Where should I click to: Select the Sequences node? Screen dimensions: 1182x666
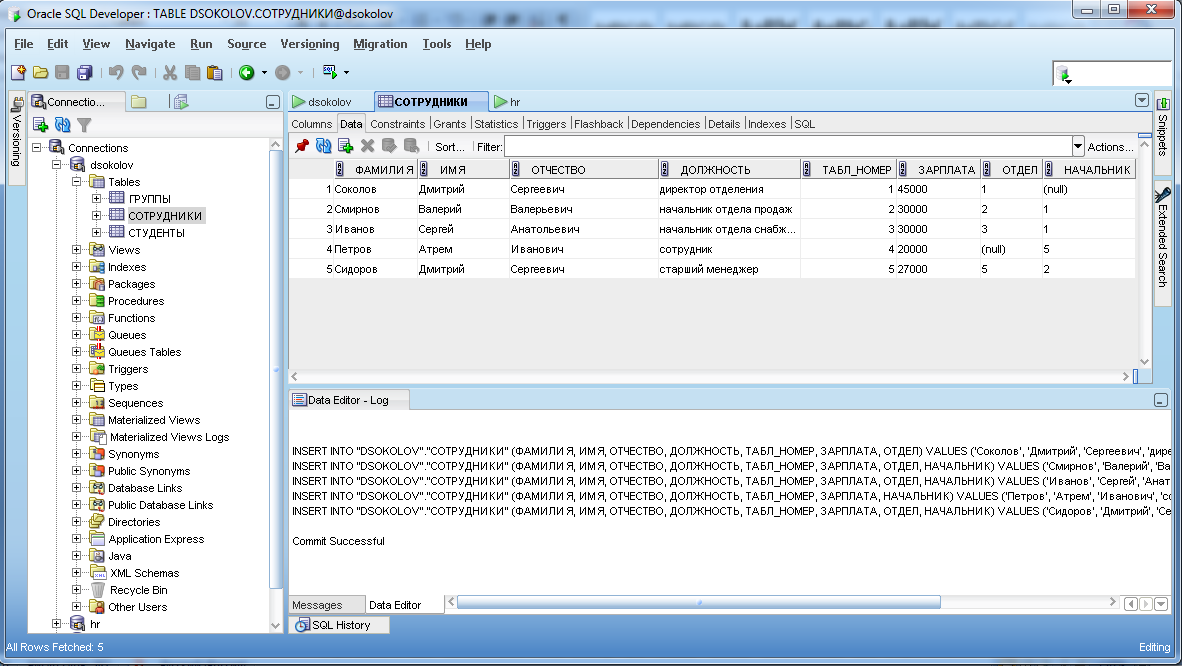click(x=135, y=403)
